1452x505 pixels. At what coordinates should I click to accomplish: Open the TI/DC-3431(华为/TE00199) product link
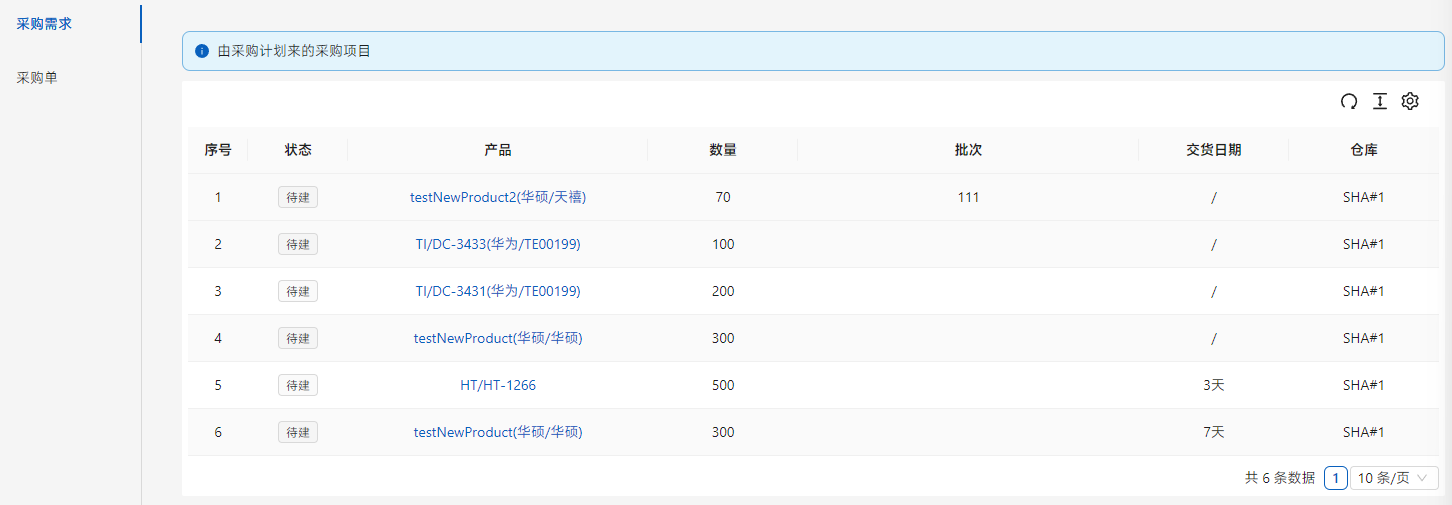498,291
